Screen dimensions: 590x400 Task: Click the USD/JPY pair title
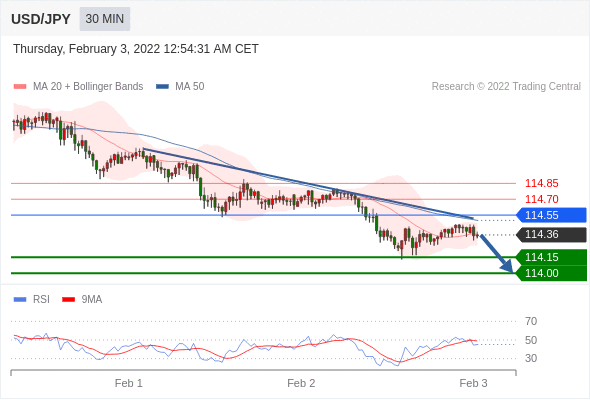coord(41,19)
